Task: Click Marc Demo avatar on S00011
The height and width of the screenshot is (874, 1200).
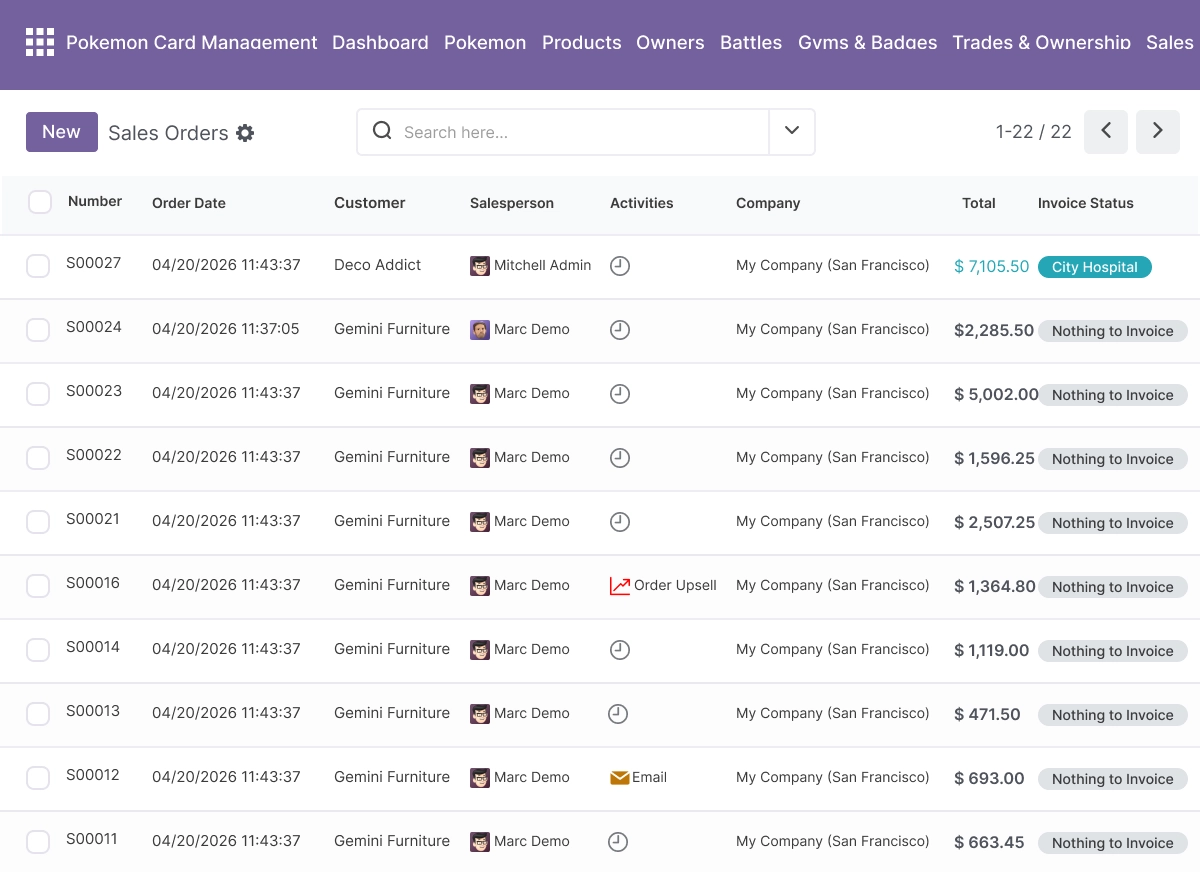Action: (x=480, y=842)
